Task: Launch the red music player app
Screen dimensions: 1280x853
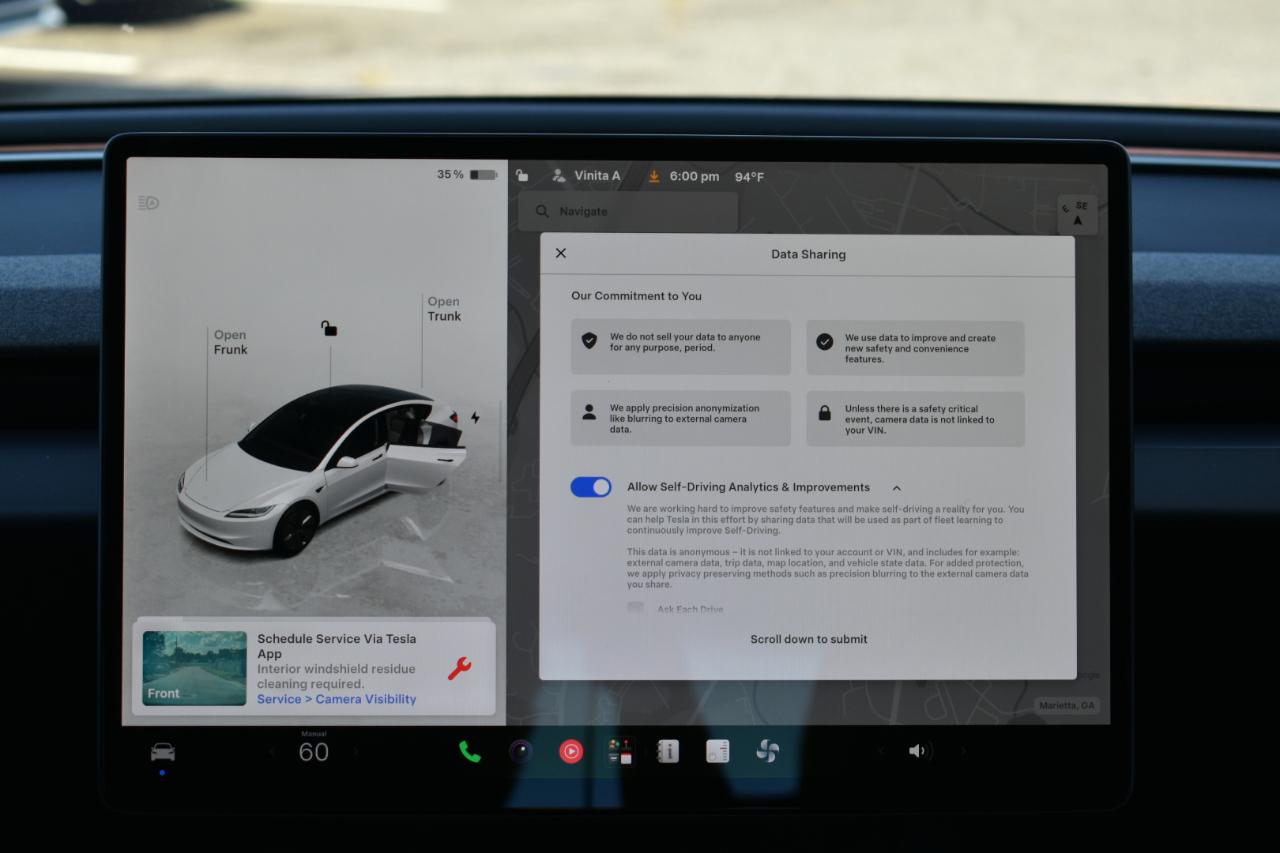Action: pos(571,751)
